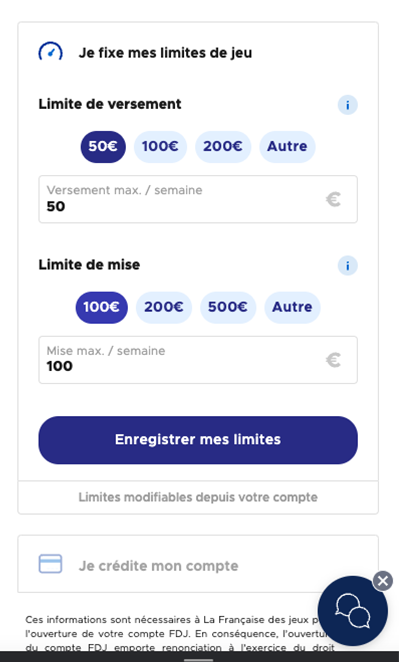
Task: Dismiss the chat widget with X
Action: (x=383, y=581)
